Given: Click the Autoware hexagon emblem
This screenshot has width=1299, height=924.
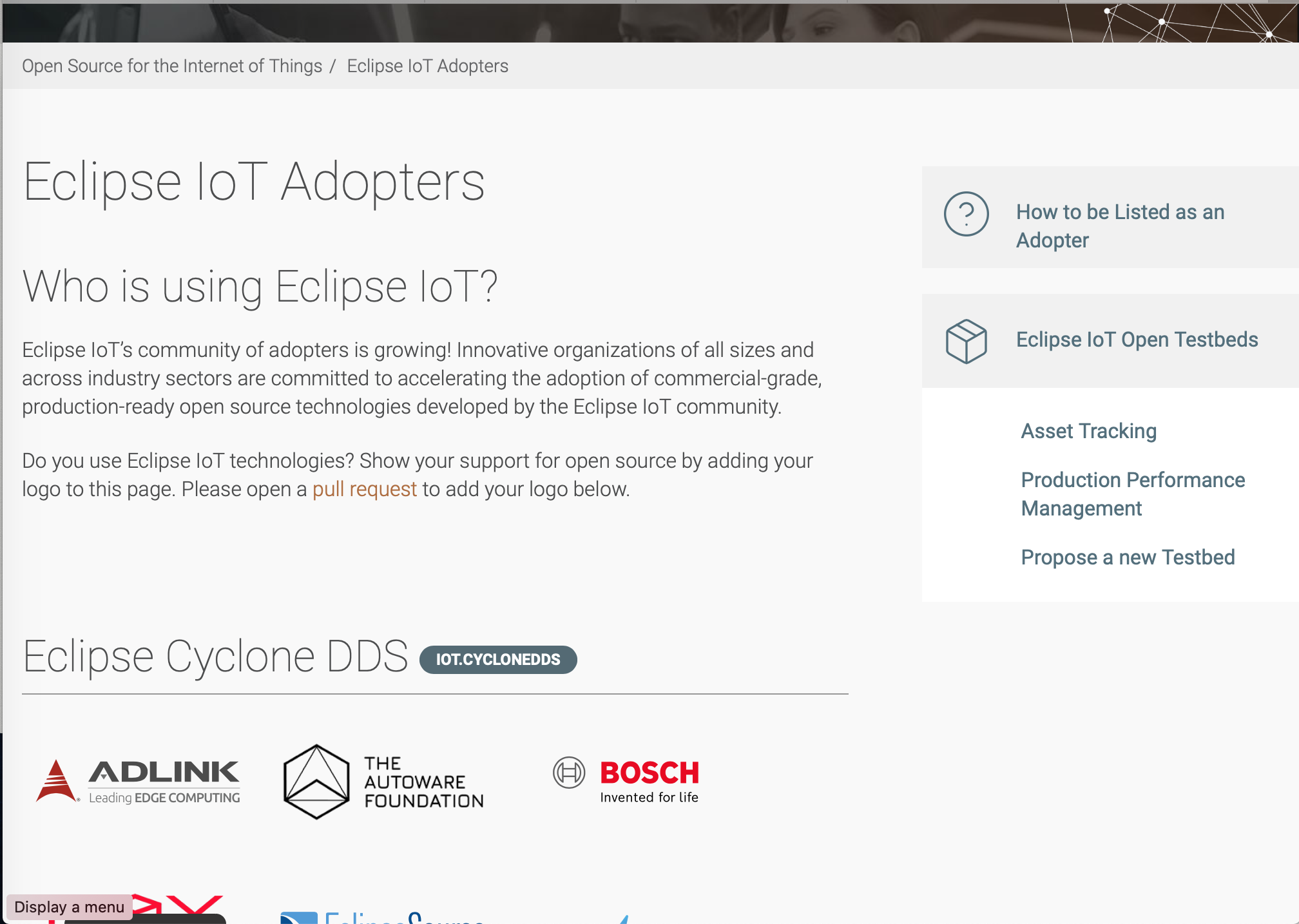Looking at the screenshot, I should 316,782.
